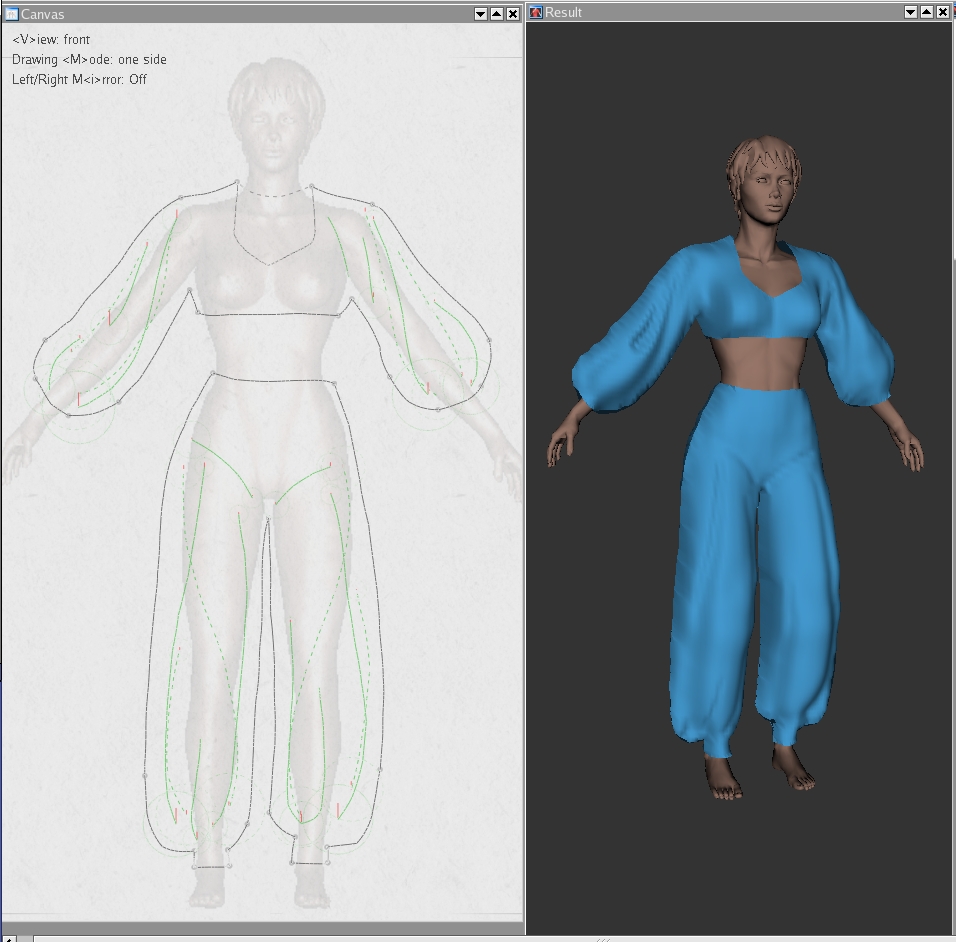Image resolution: width=956 pixels, height=942 pixels.
Task: Maximize the Canvas window with its up arrow
Action: tap(497, 14)
